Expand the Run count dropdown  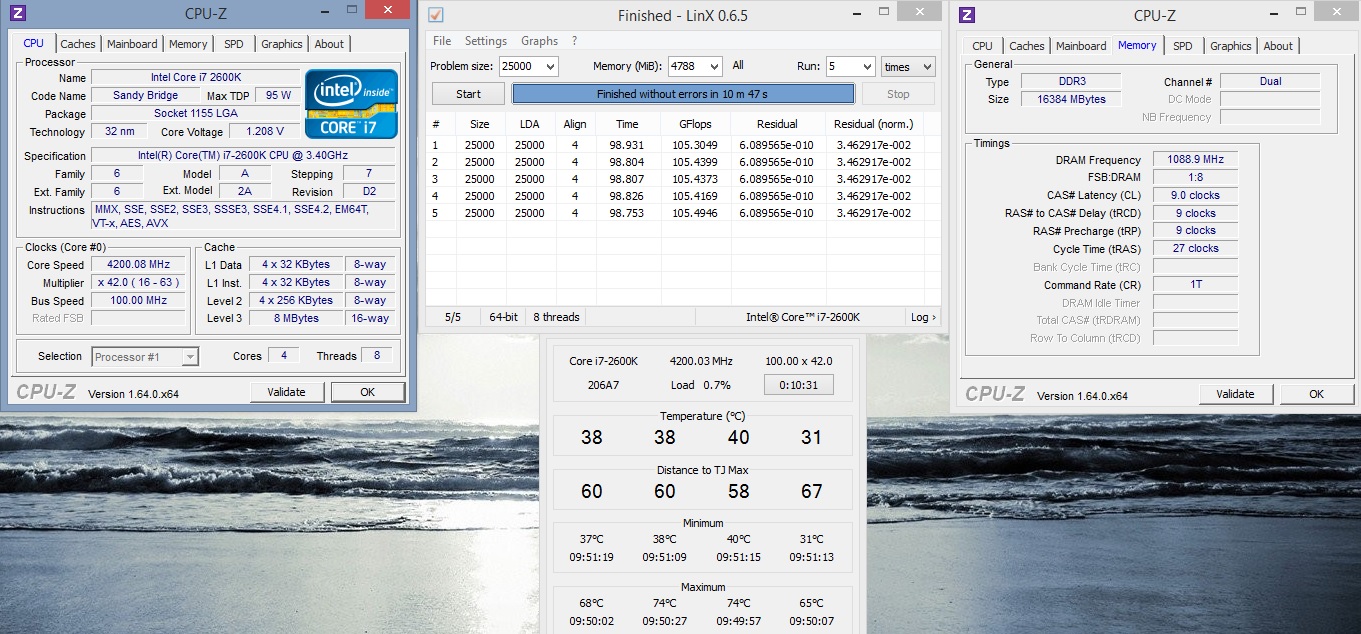point(865,67)
